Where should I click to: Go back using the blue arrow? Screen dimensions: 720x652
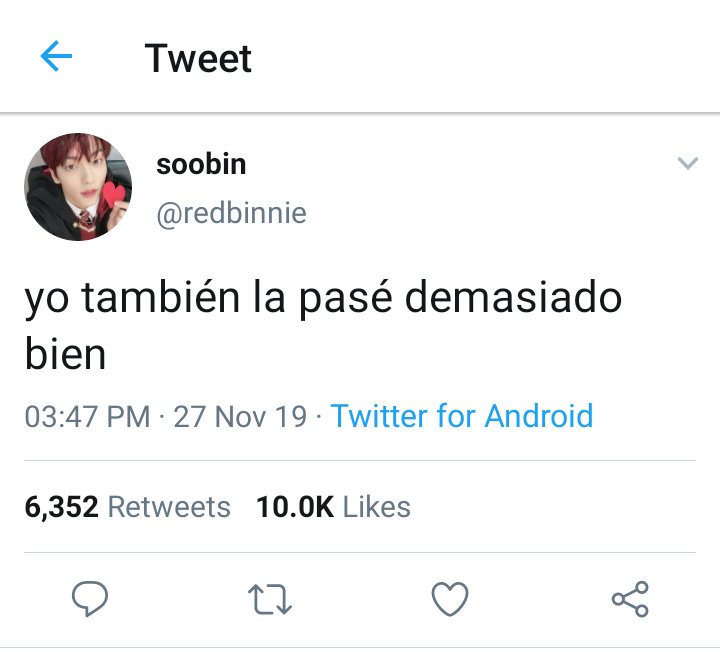(x=56, y=56)
